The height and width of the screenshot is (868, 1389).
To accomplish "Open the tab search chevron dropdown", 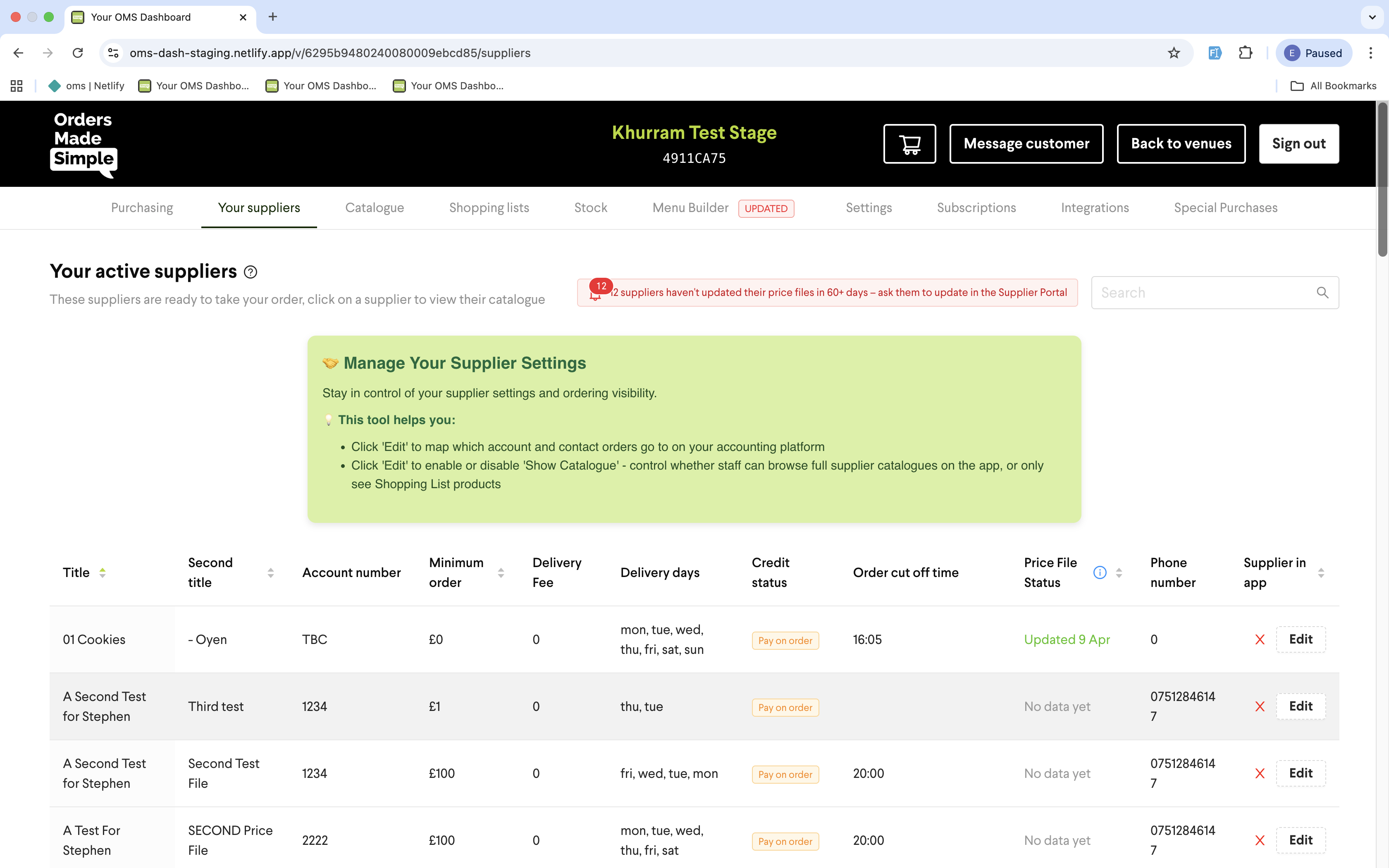I will pos(1372,17).
